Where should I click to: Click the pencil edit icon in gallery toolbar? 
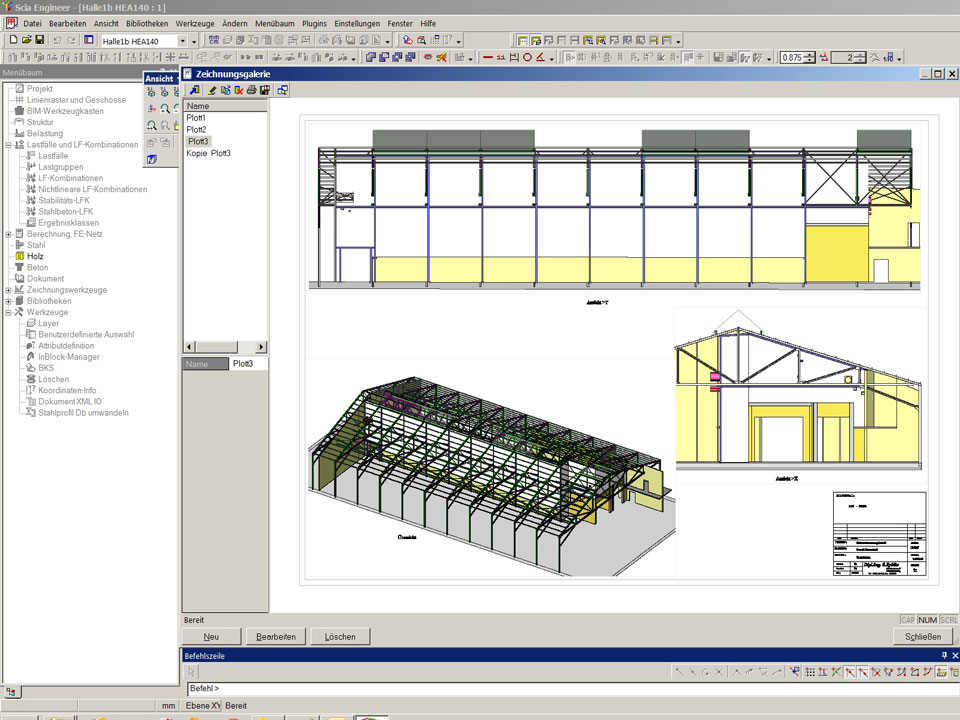pos(213,90)
